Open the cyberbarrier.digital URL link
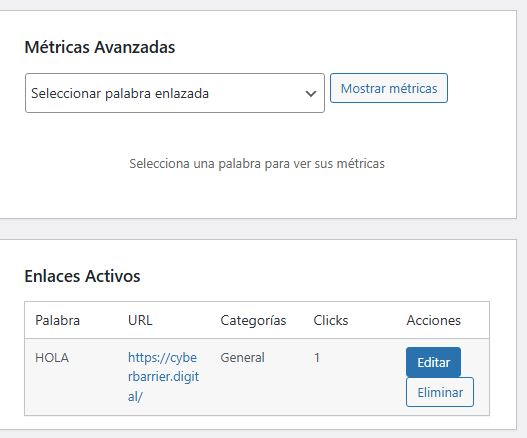Image resolution: width=527 pixels, height=438 pixels. pyautogui.click(x=163, y=377)
